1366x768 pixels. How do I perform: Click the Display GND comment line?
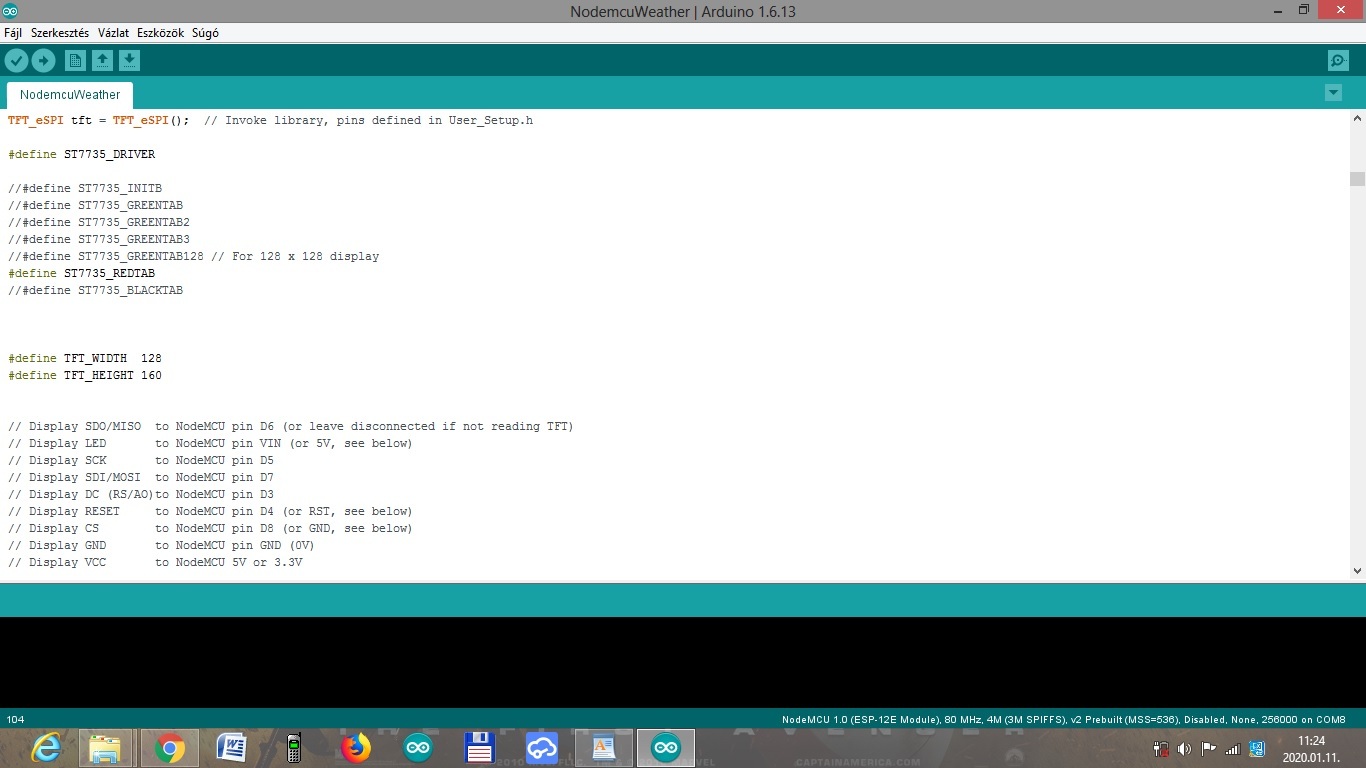tap(161, 545)
